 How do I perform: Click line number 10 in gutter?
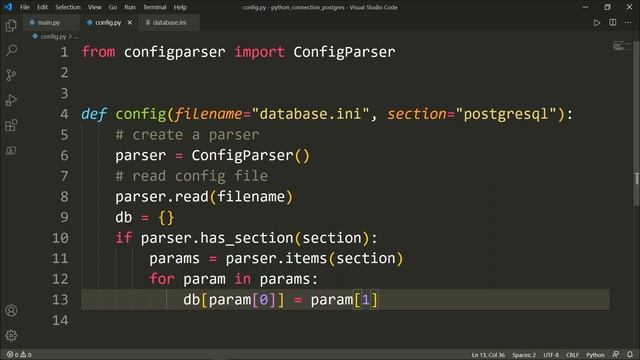60,238
